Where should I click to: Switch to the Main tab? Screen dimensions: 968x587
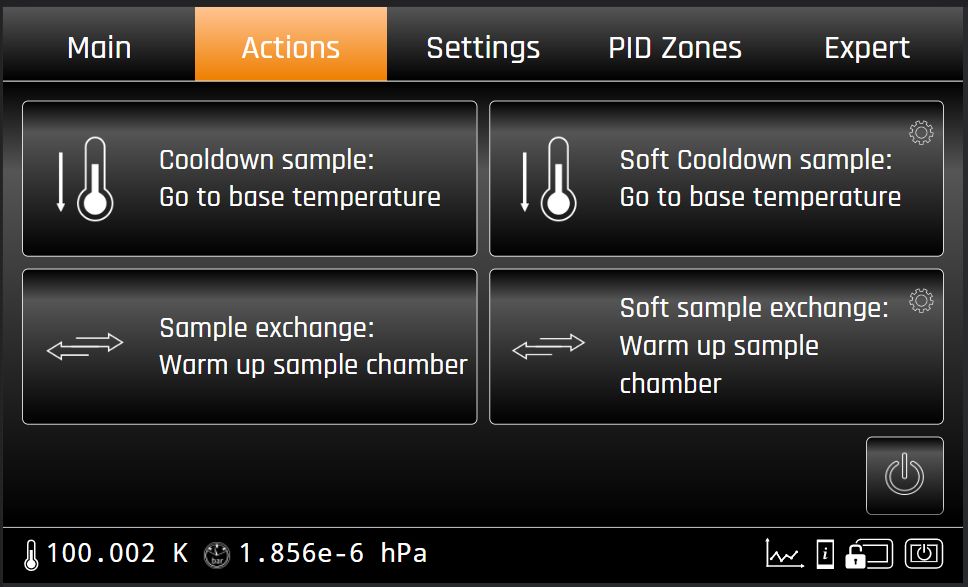[x=99, y=48]
